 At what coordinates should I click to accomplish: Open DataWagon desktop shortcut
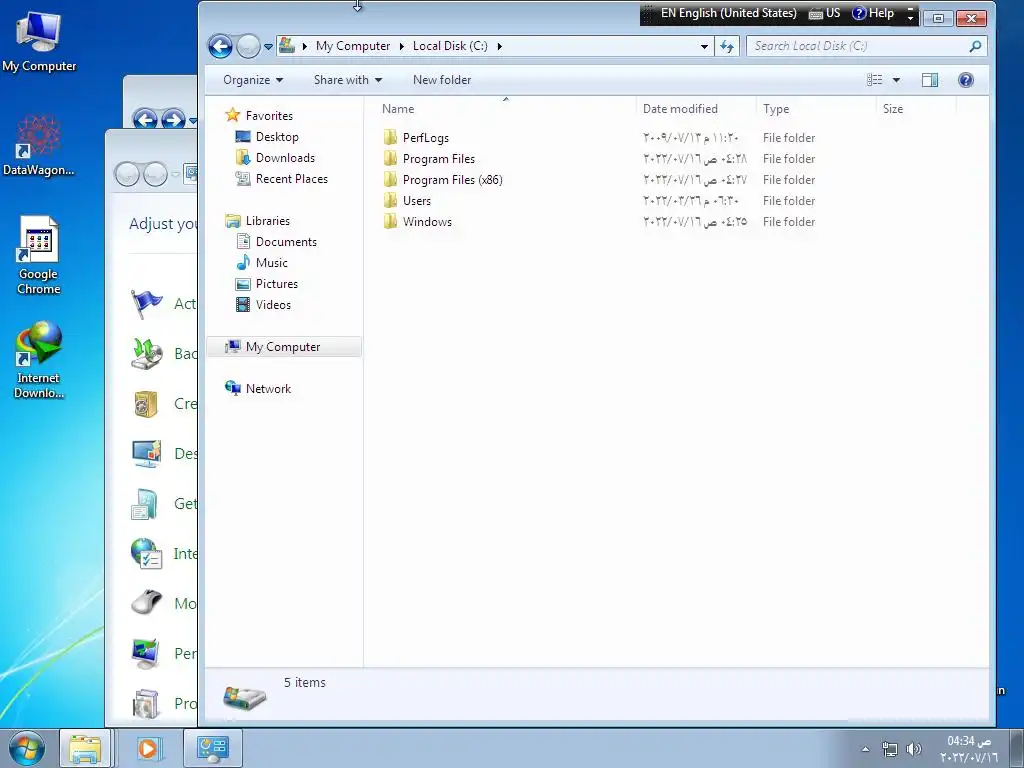(39, 145)
